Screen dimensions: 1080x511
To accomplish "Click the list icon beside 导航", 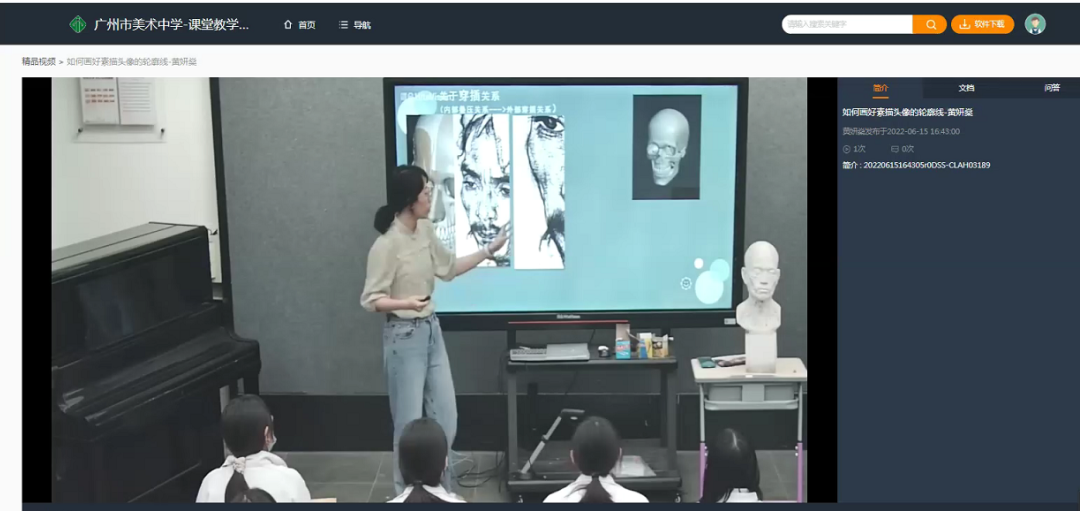I will (343, 25).
